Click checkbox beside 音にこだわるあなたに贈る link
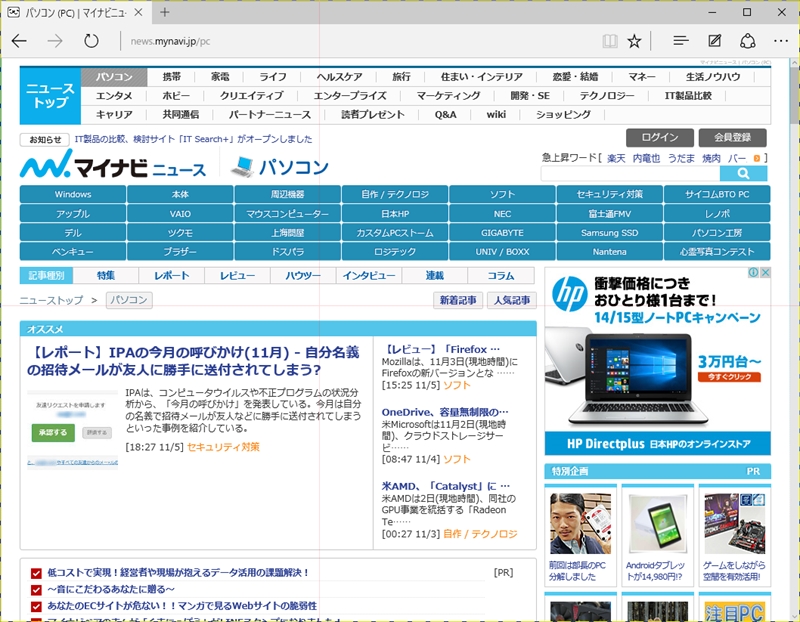Viewport: 800px width, 622px height. coord(36,590)
